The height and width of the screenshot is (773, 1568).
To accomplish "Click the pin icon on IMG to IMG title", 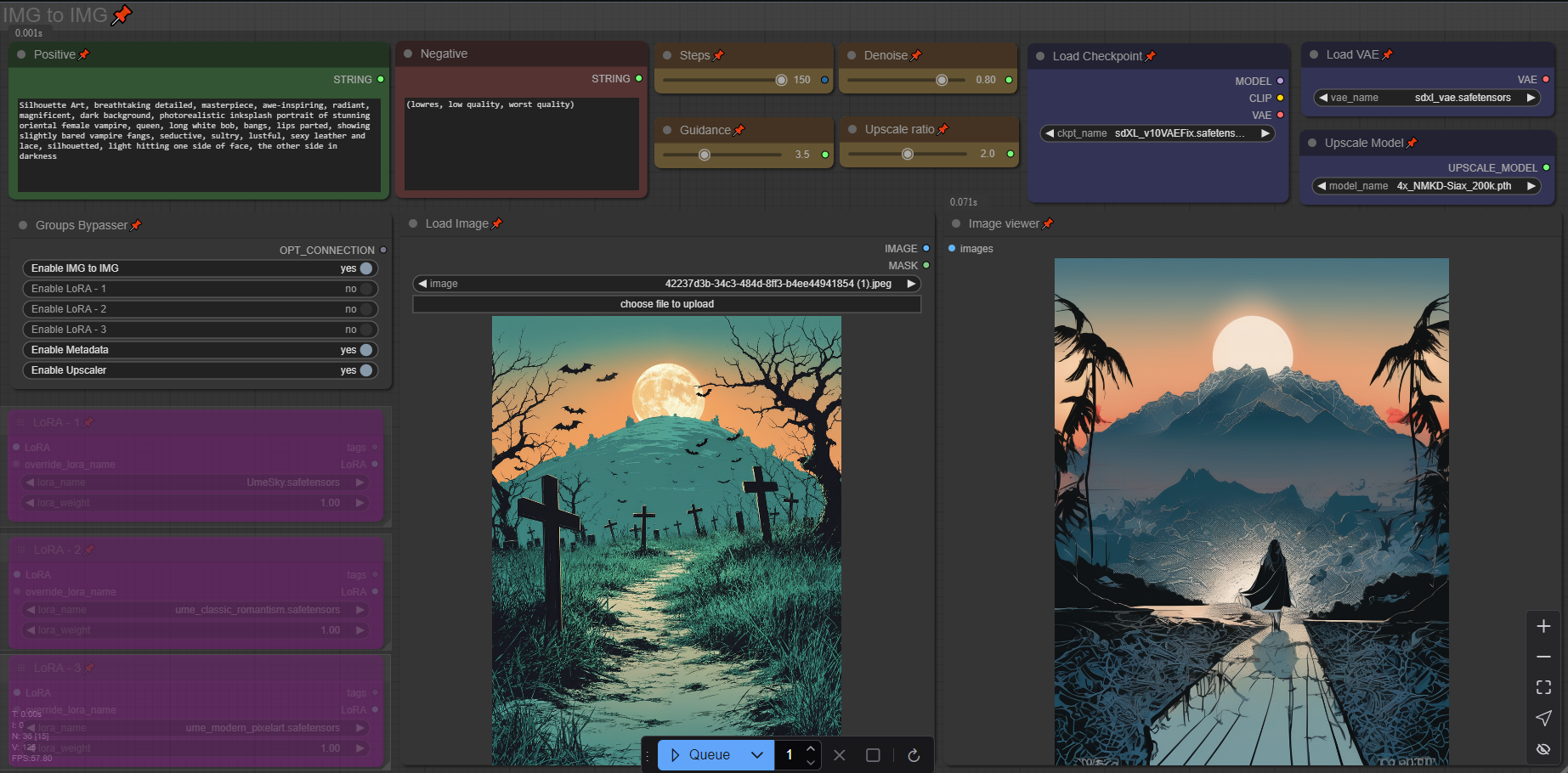I will coord(122,14).
